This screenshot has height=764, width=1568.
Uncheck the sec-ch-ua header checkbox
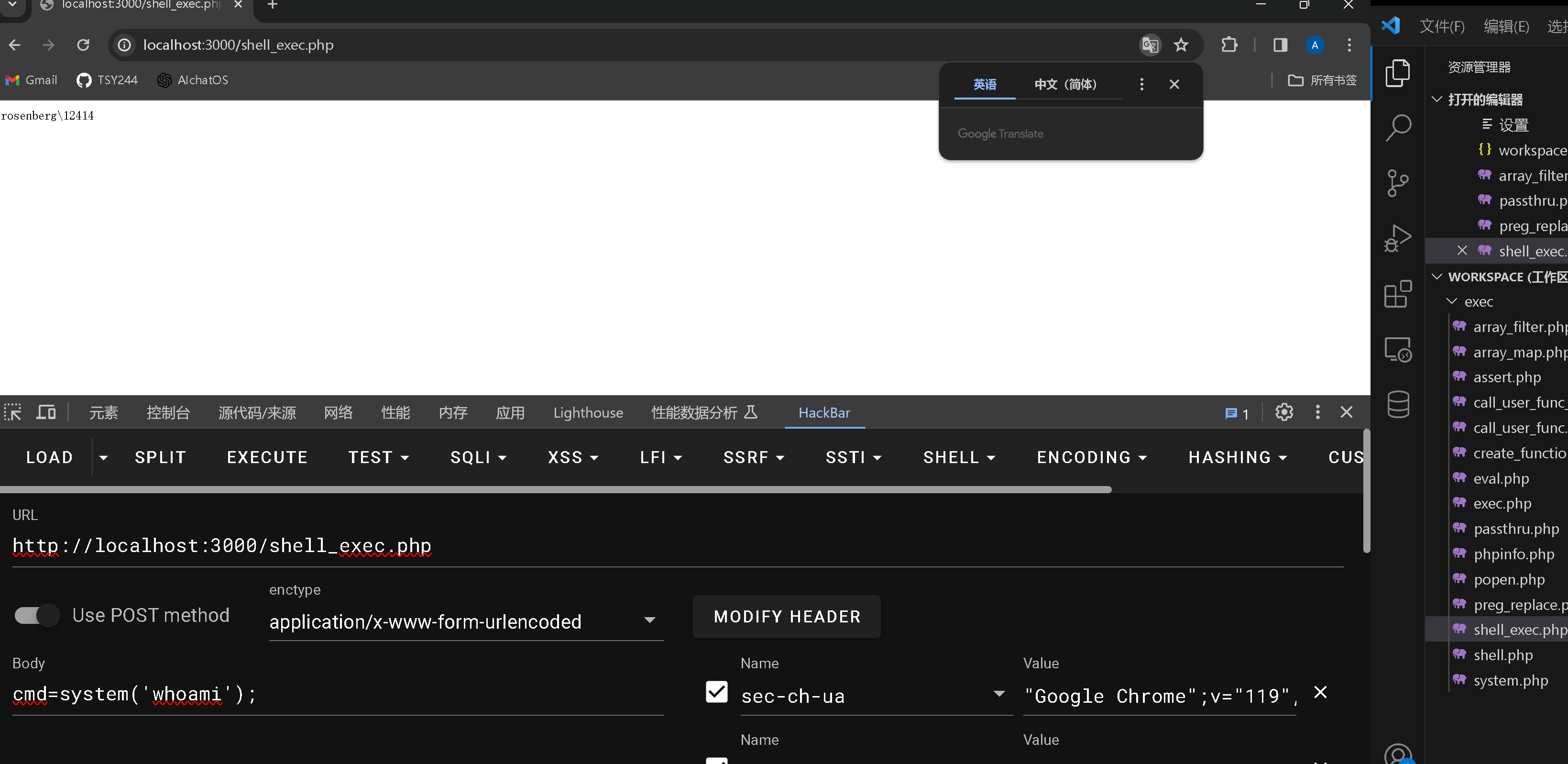[716, 692]
